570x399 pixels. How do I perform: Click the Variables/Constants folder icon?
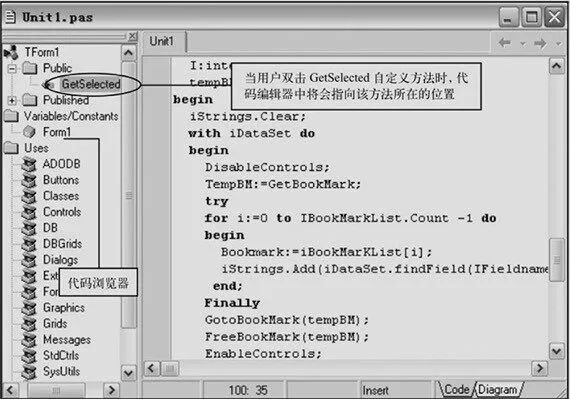coord(11,116)
